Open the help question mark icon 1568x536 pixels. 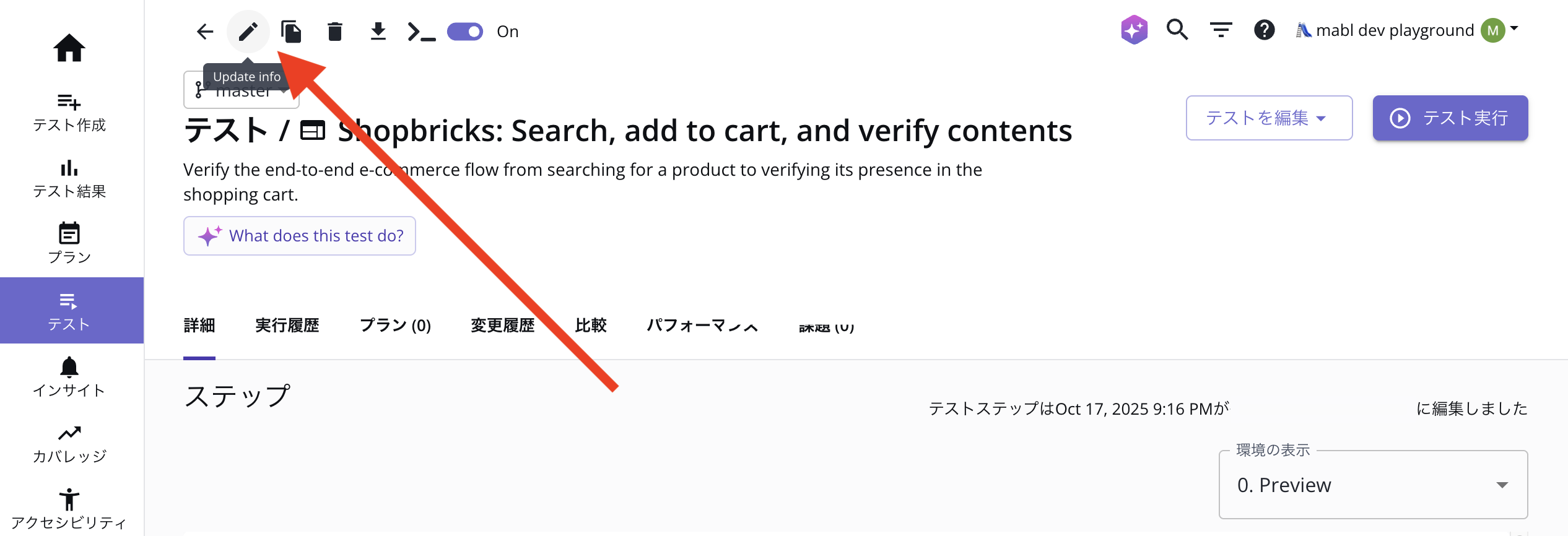[1264, 30]
